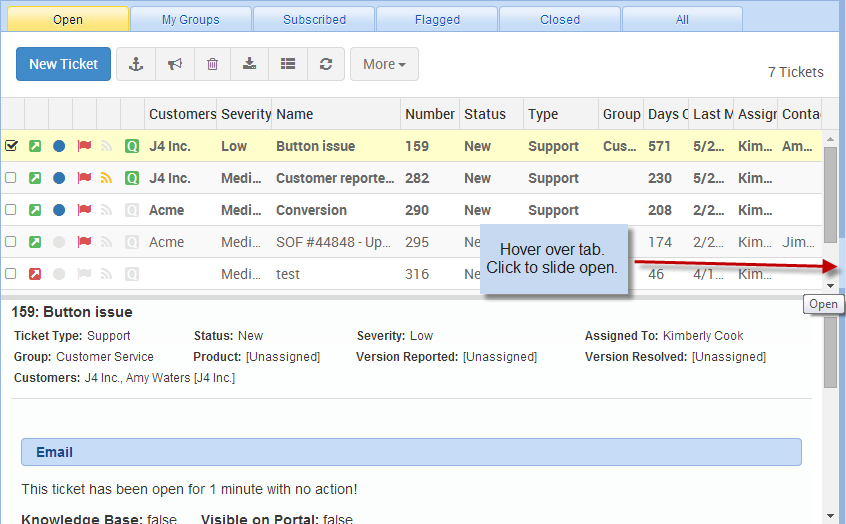Check the Conversion ticket checkbox
This screenshot has width=846, height=524.
pos(11,209)
